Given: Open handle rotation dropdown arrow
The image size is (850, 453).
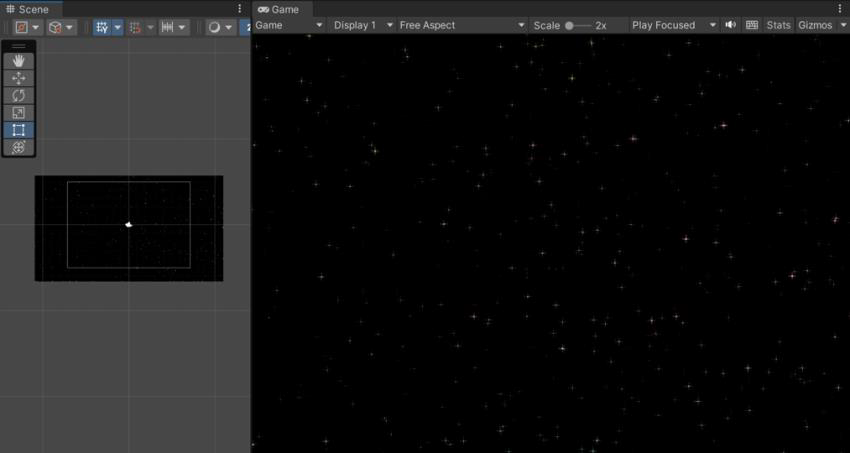Looking at the screenshot, I should (69, 27).
